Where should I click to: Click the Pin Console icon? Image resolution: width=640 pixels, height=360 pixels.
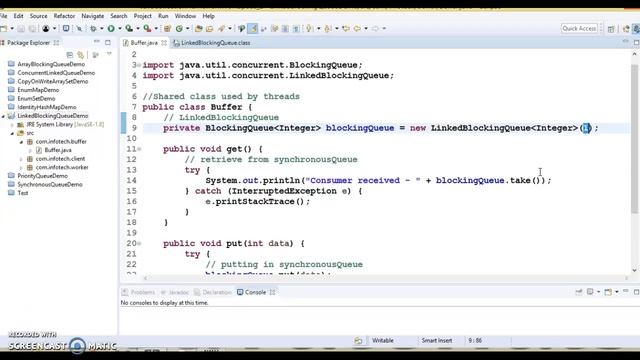coord(579,292)
